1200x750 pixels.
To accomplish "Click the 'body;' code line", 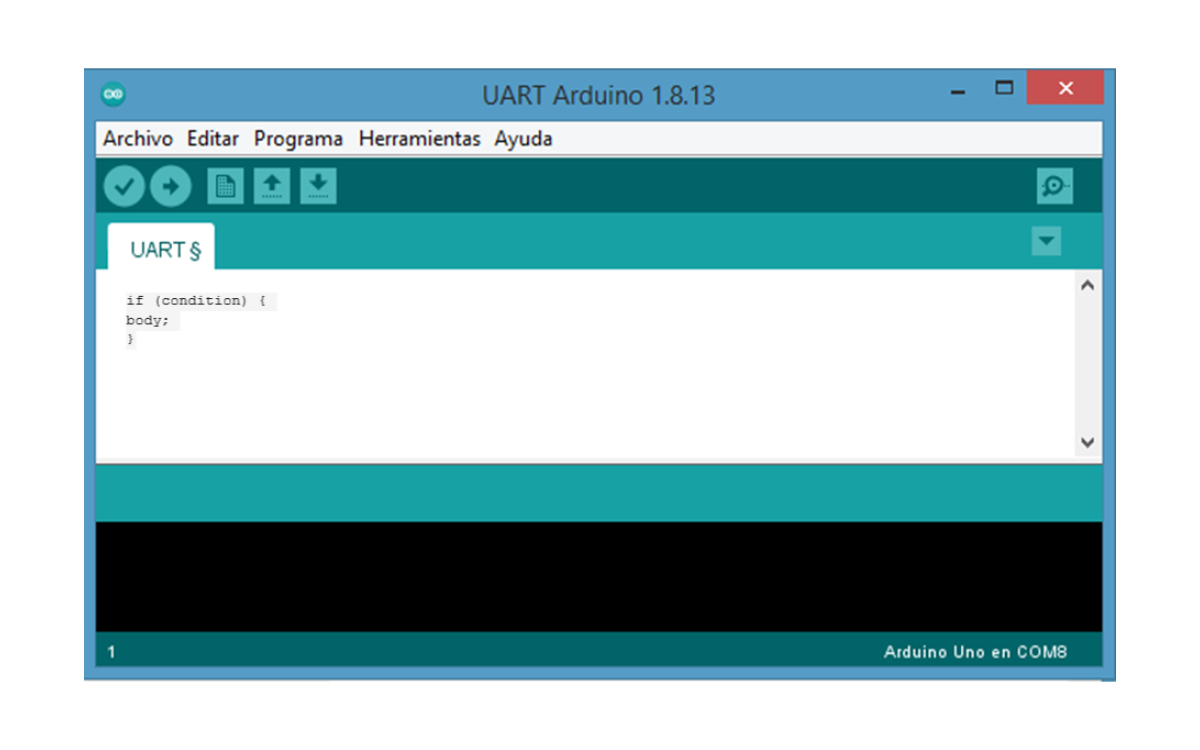I will [x=148, y=320].
